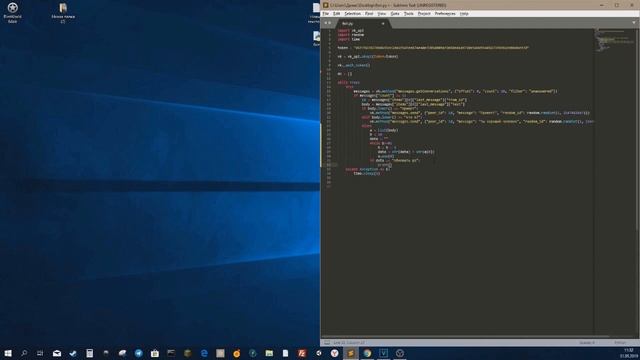Open the Edit menu
This screenshot has width=640, height=360.
pyautogui.click(x=336, y=13)
